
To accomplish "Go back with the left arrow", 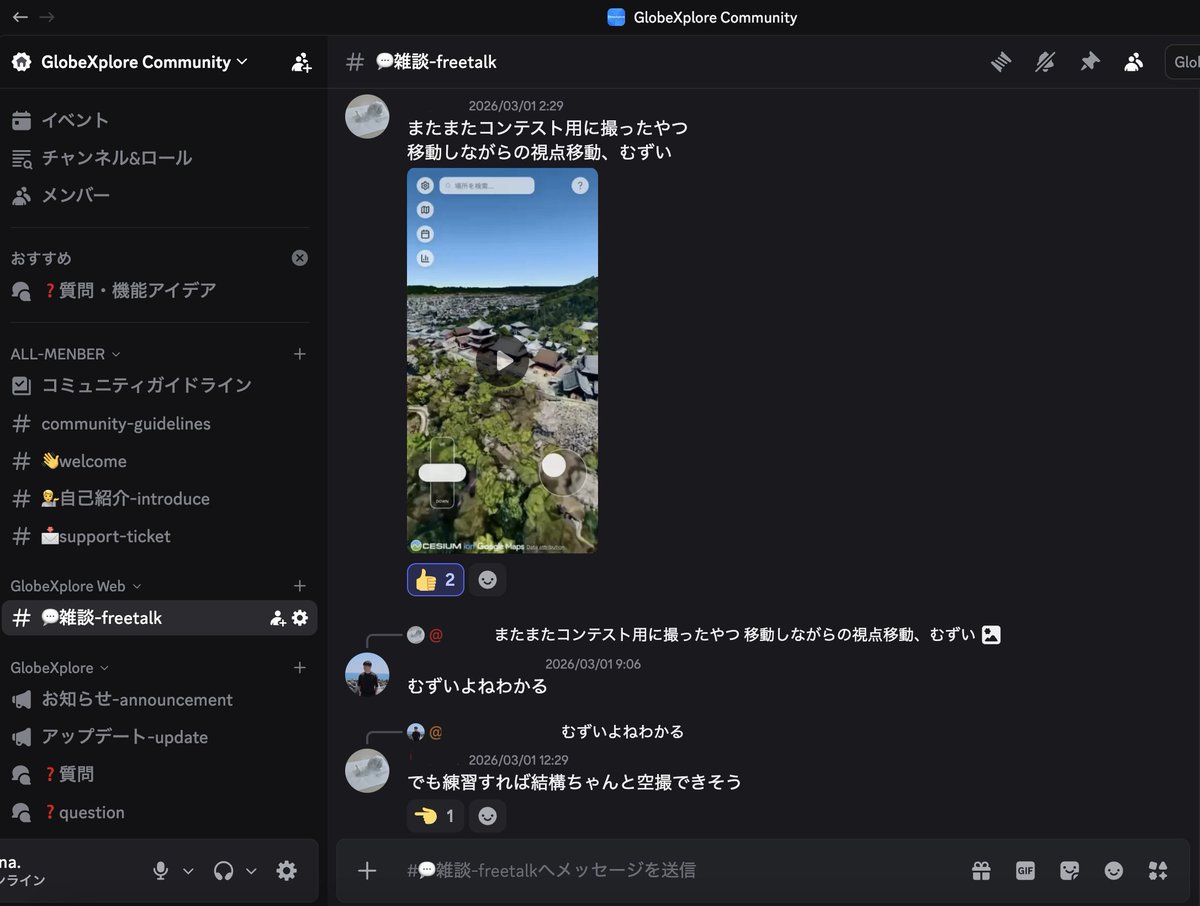I will tap(20, 17).
